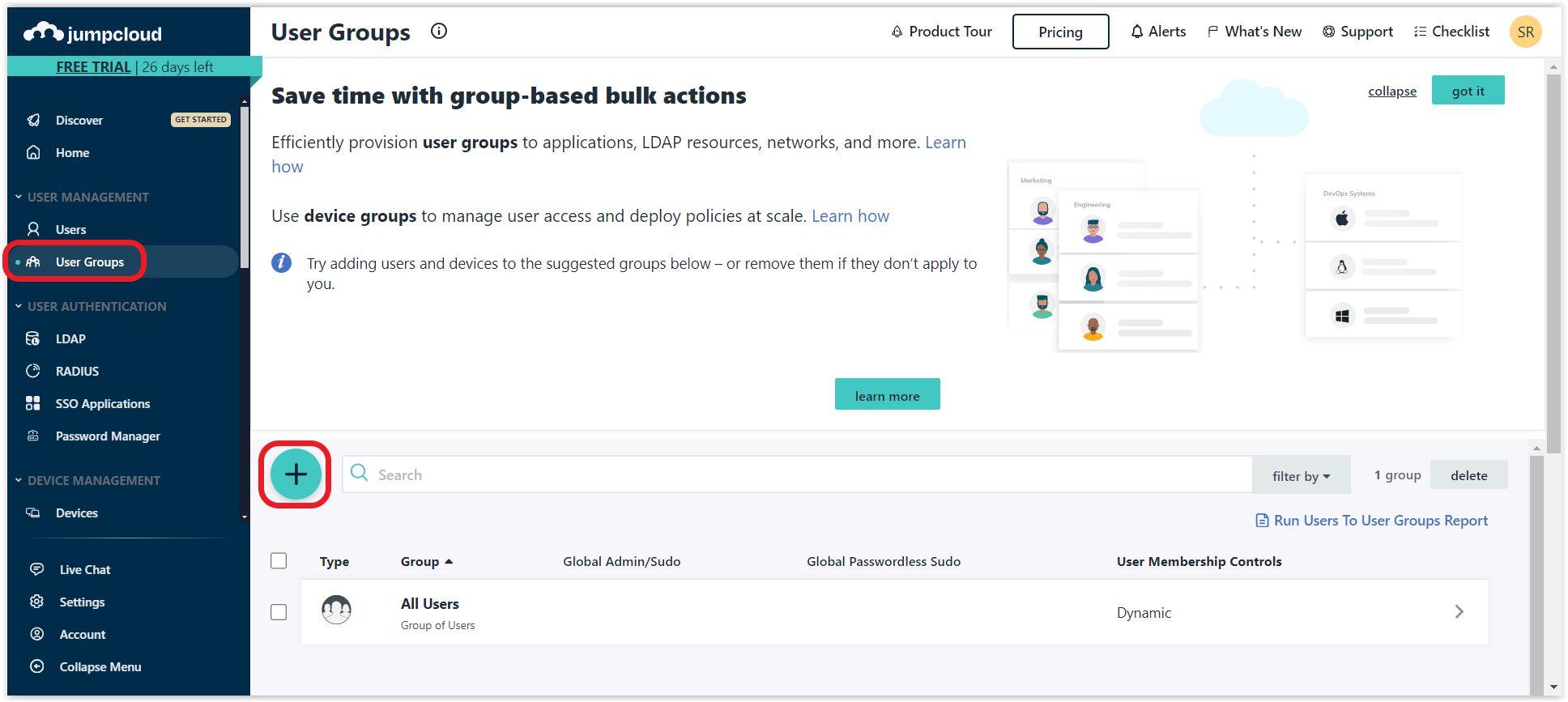
Task: Click the JumpCloud logo
Action: pos(92,33)
